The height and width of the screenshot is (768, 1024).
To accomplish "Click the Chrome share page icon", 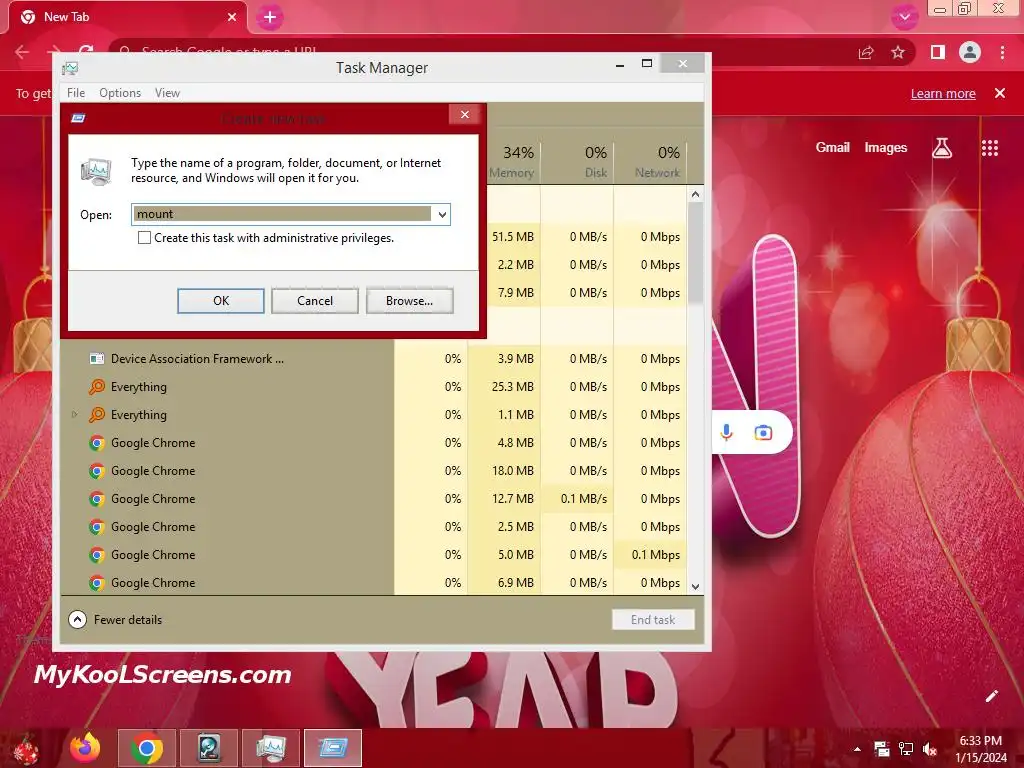I will [x=866, y=53].
